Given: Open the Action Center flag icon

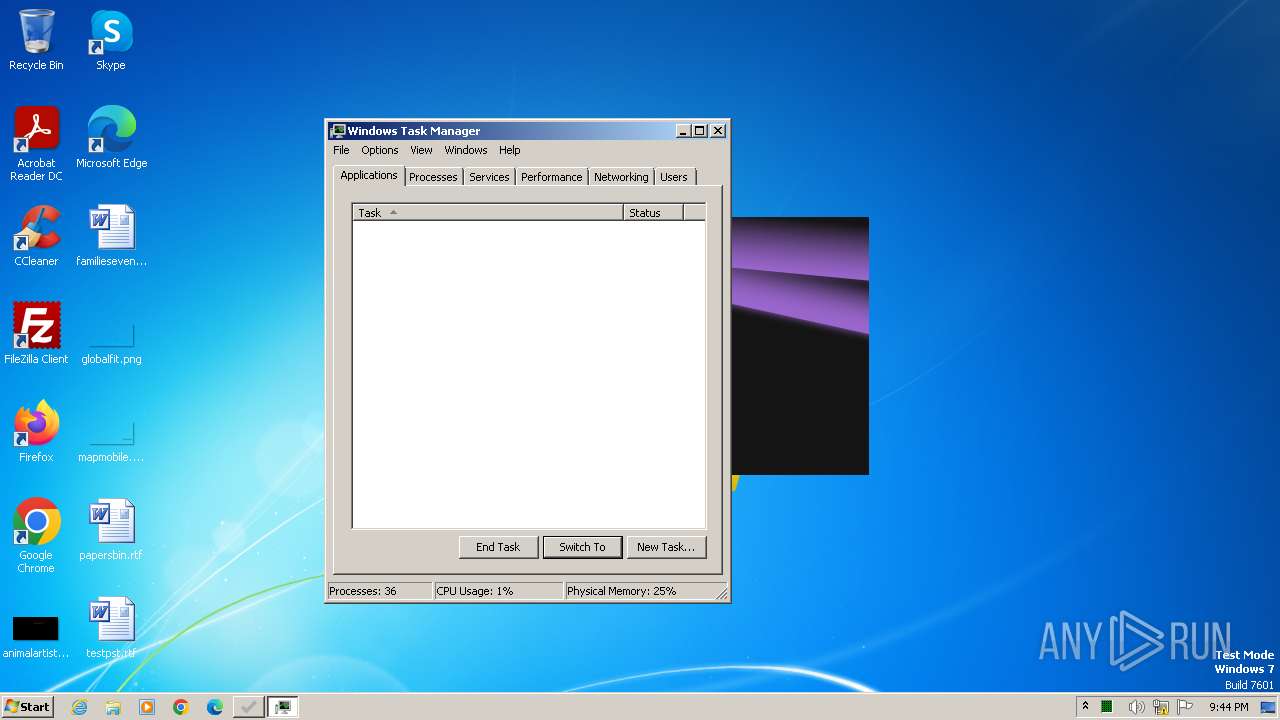Looking at the screenshot, I should pos(1185,707).
